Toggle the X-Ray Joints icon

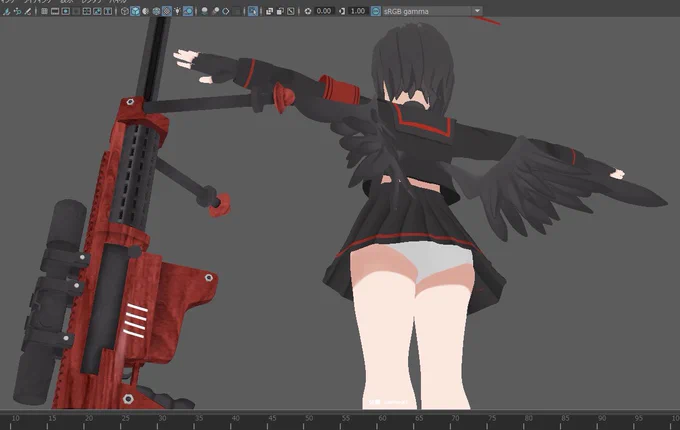291,11
